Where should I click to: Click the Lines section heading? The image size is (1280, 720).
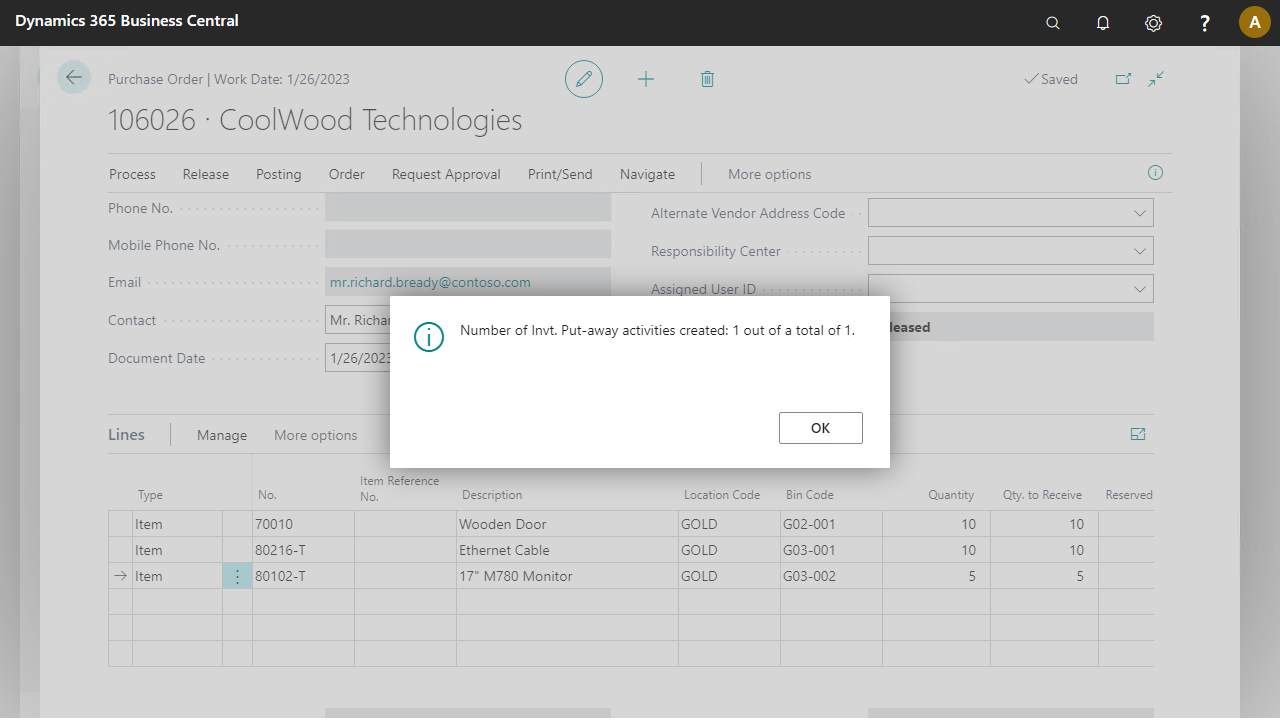pos(126,435)
